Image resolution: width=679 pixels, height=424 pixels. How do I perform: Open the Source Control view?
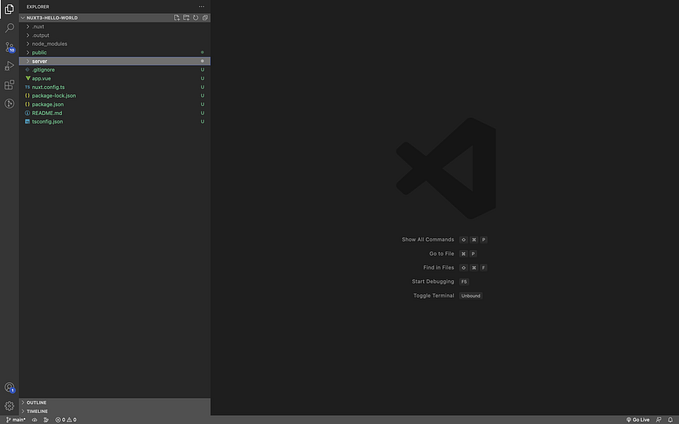(x=9, y=47)
